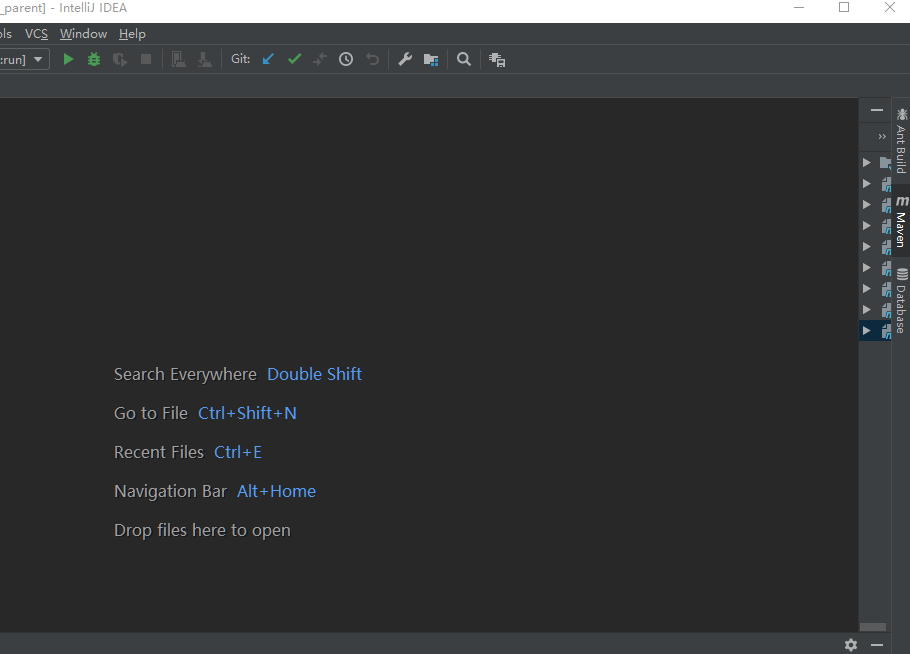Run with Coverage using the shield icon

119,59
